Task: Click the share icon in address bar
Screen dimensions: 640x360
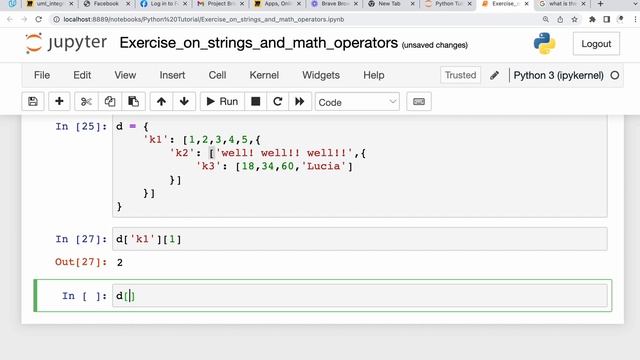Action: pos(560,19)
